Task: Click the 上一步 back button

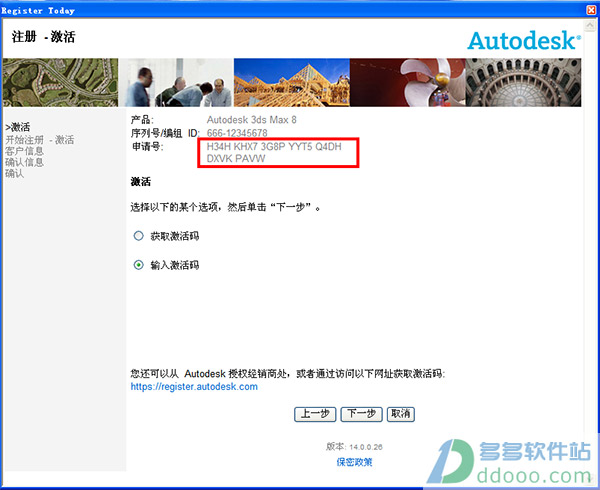Action: [315, 414]
